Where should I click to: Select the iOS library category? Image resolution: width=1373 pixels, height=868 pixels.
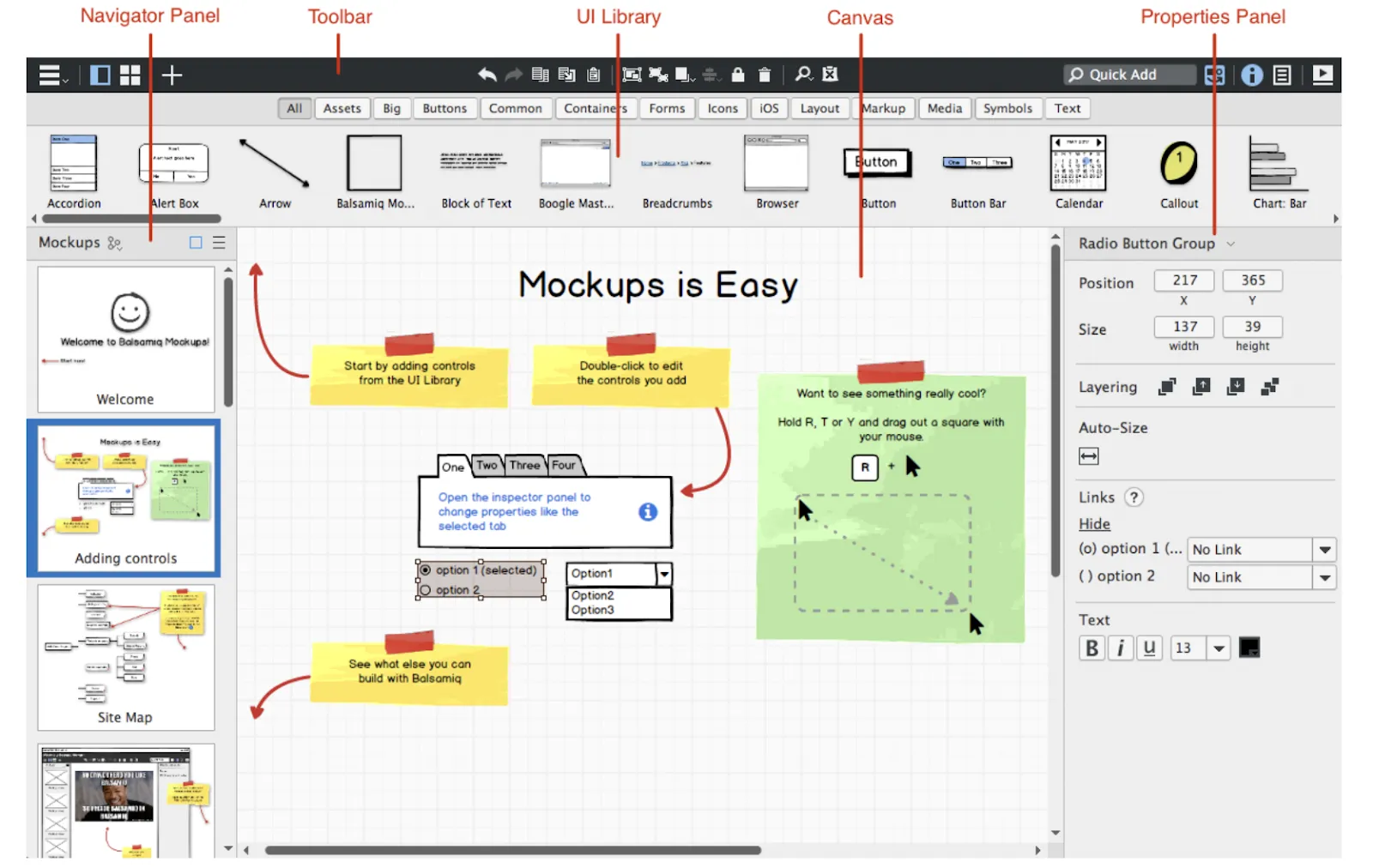[769, 108]
